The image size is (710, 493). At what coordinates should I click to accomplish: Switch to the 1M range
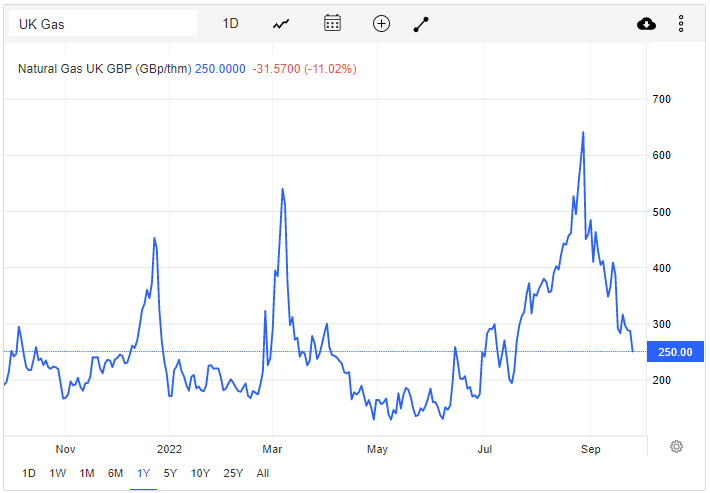coord(86,473)
